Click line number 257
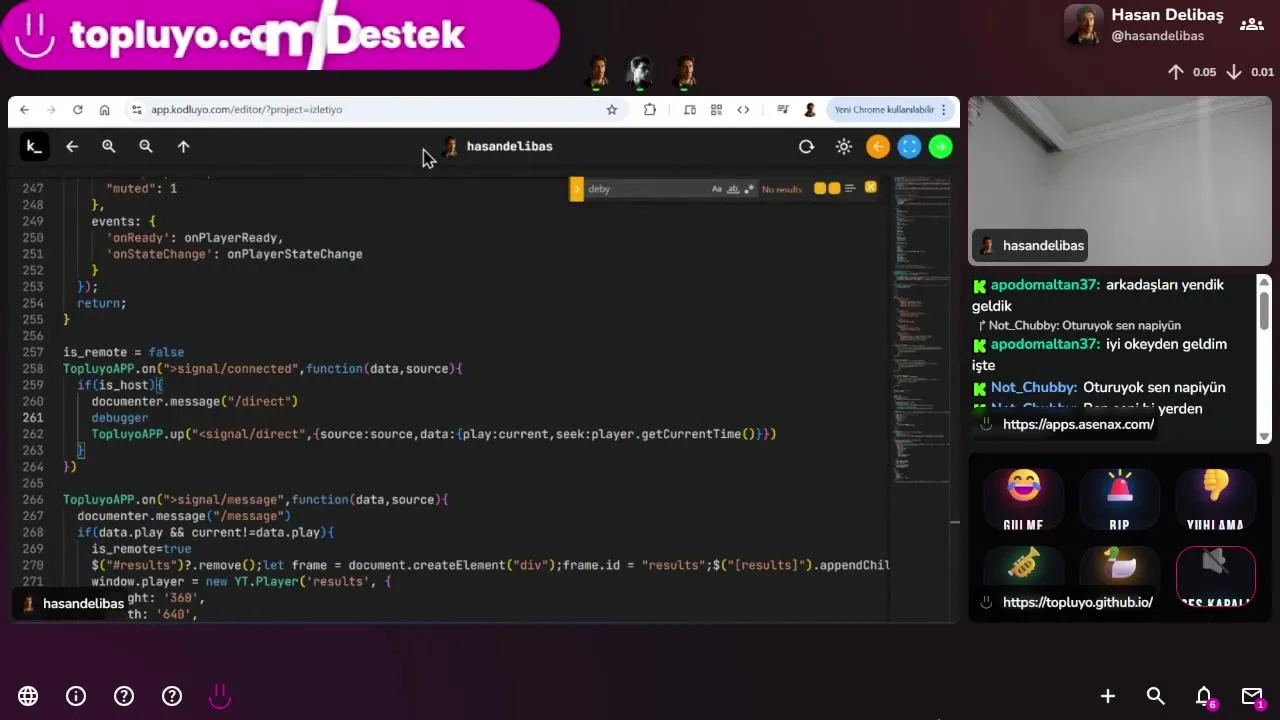The height and width of the screenshot is (720, 1280). [x=32, y=352]
